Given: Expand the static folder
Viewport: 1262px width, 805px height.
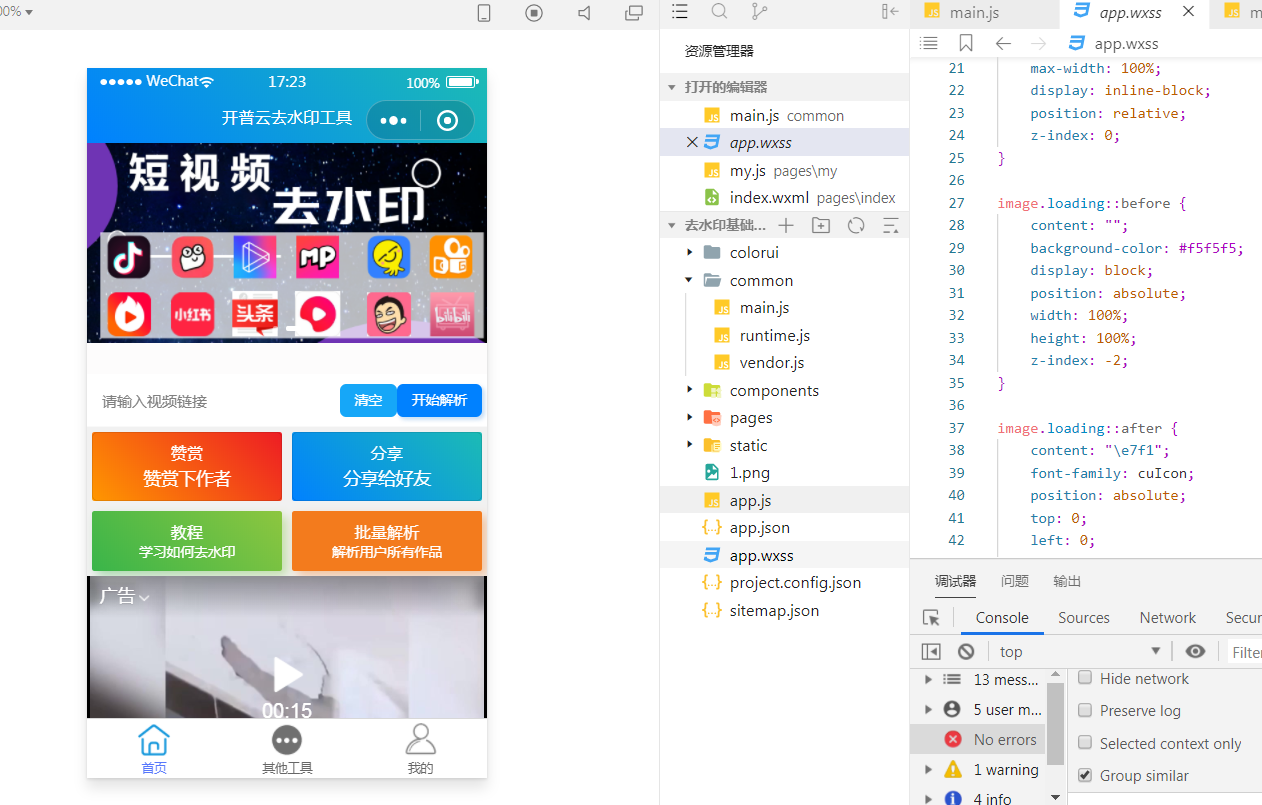Looking at the screenshot, I should (690, 445).
